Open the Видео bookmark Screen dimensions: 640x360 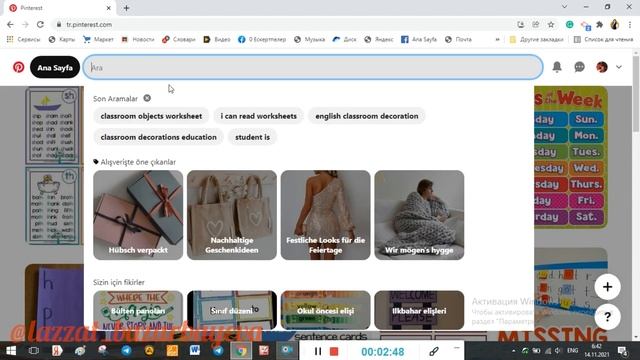[x=217, y=39]
